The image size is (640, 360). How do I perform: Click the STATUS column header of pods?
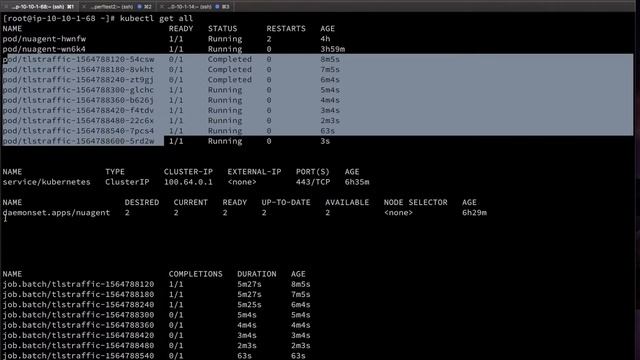pos(222,29)
